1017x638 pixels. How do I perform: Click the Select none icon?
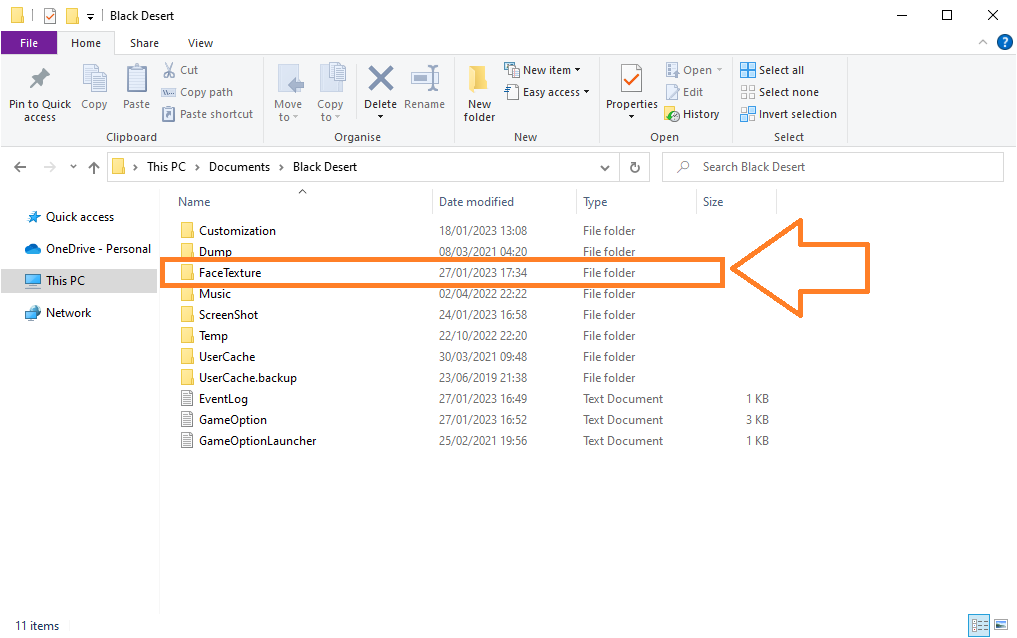pos(748,92)
